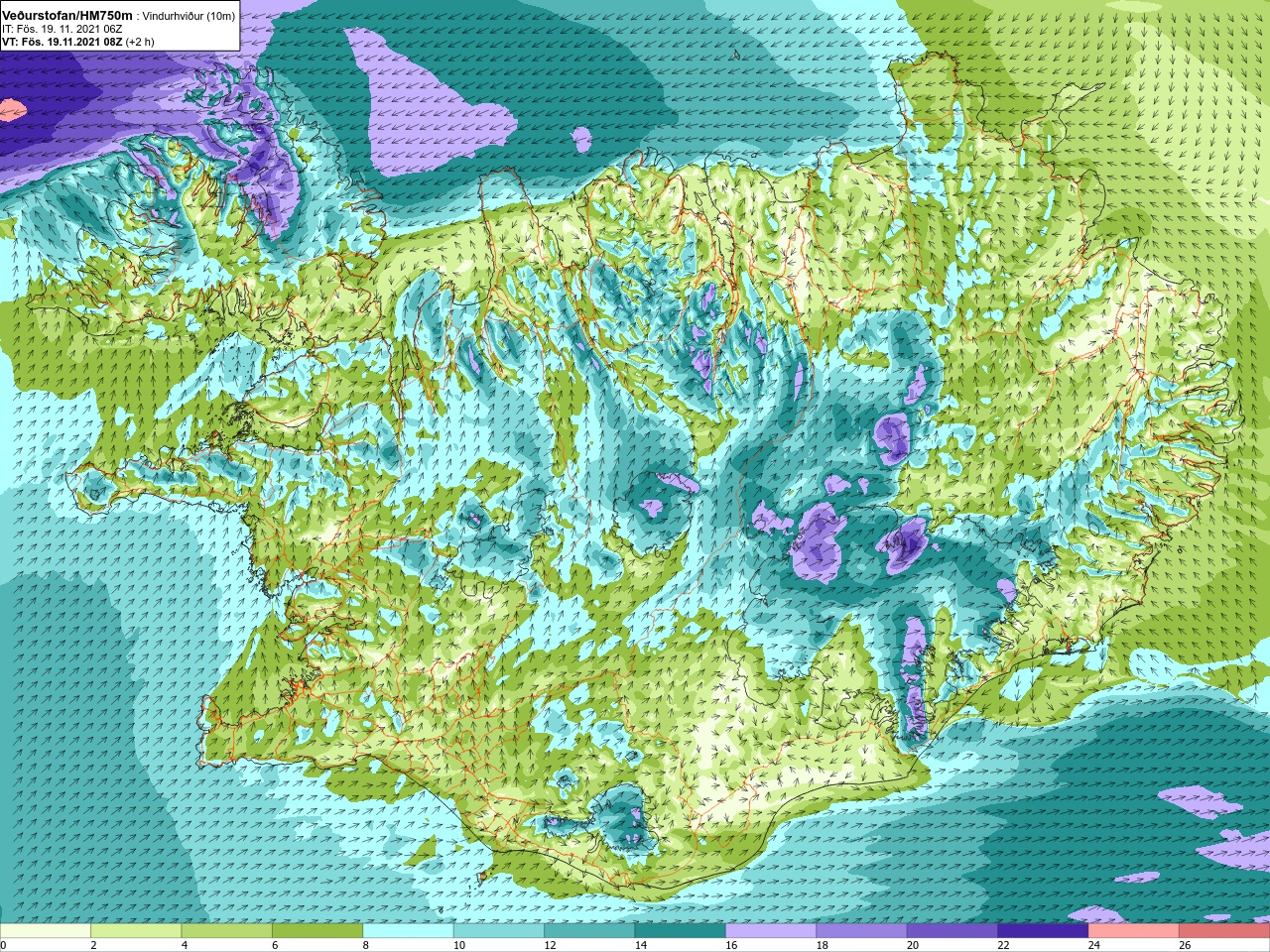Screen dimensions: 1270x952
Task: Click the darker green 6–8 legend swatch
Action: coord(317,930)
